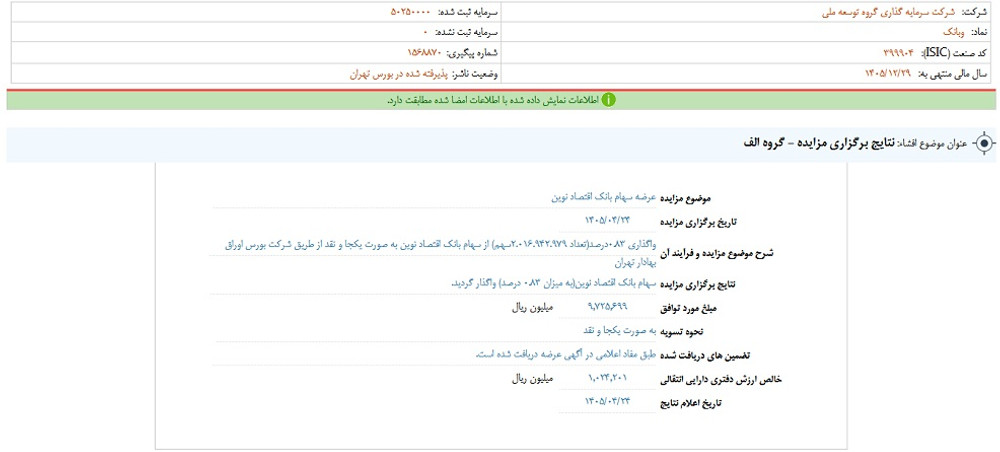The image size is (1000, 452).
Task: Click میلیون ریال unit beside net book value
Action: tap(533, 379)
